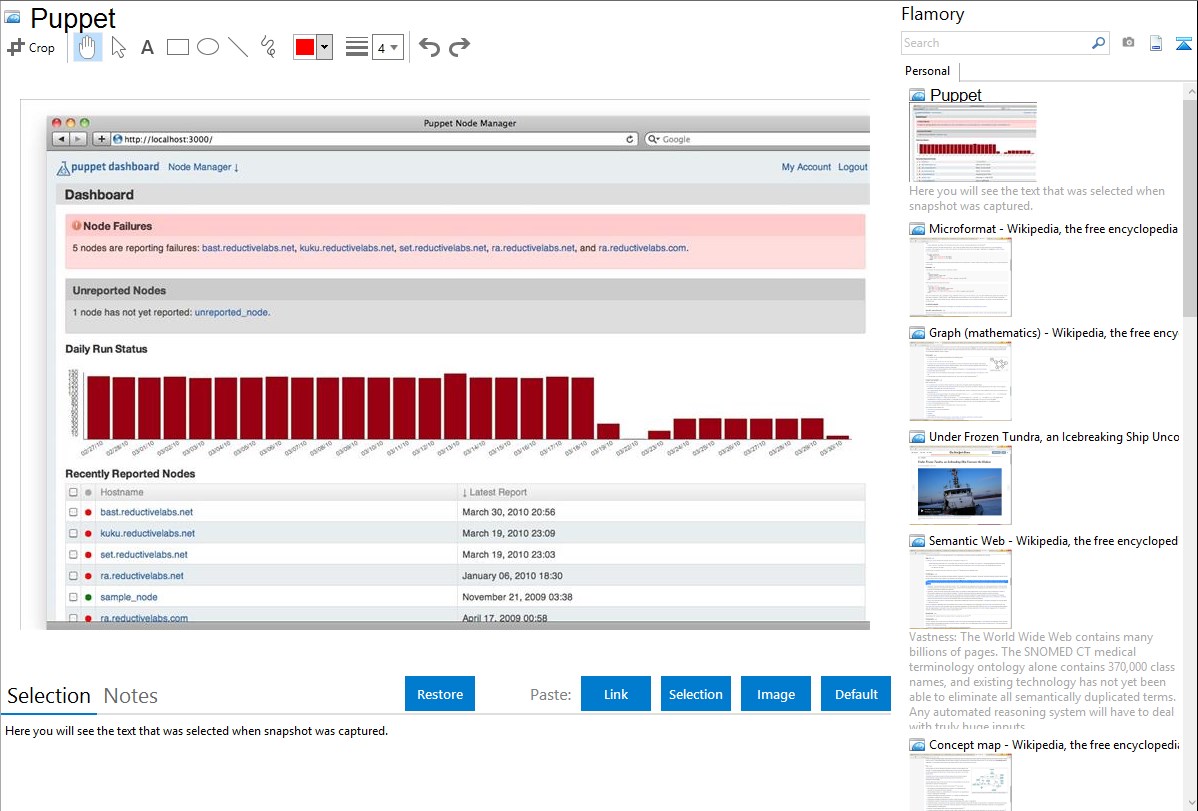1198x811 pixels.
Task: Select the ellipse shape tool
Action: coord(208,47)
